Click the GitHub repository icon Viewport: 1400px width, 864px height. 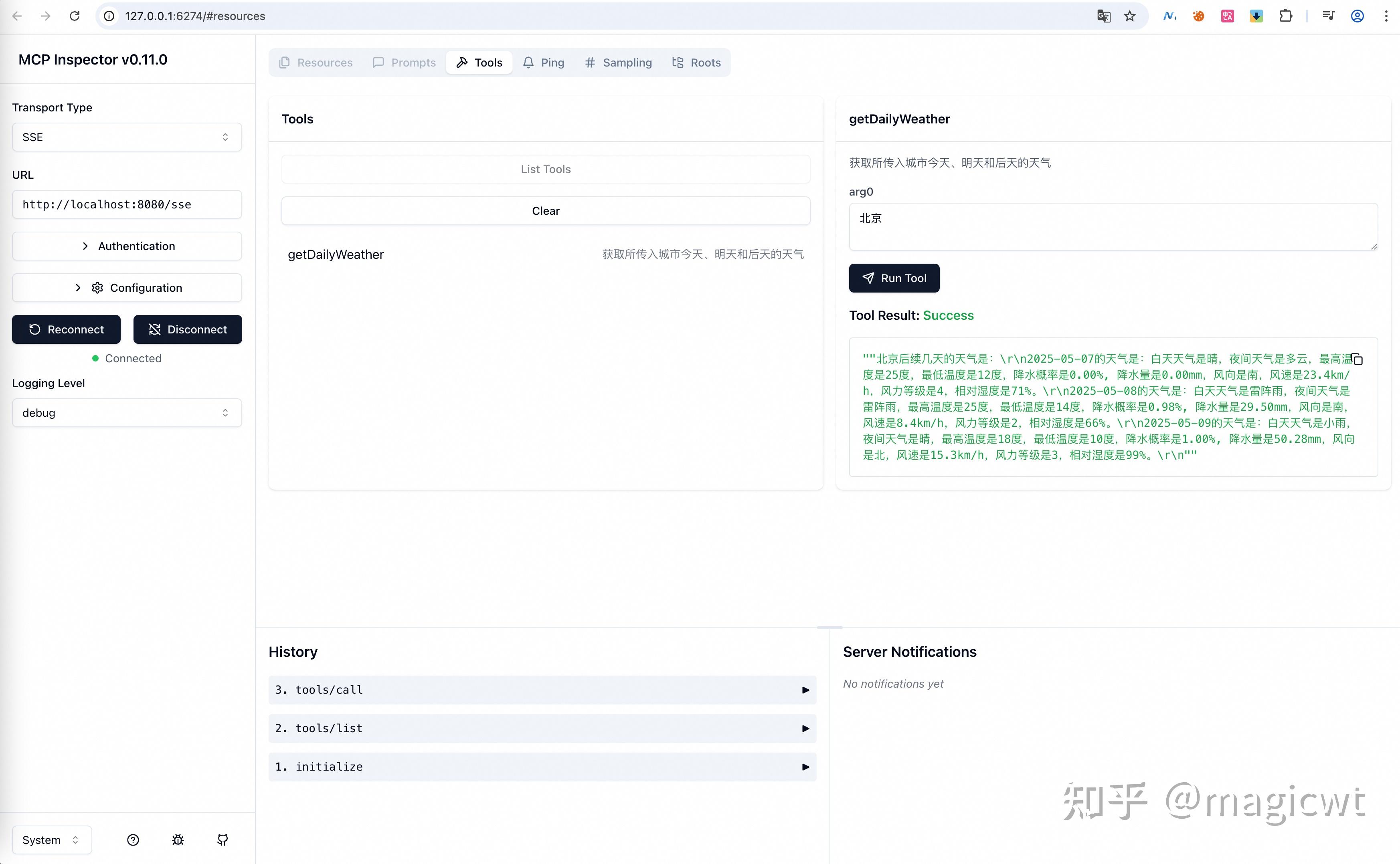tap(223, 840)
